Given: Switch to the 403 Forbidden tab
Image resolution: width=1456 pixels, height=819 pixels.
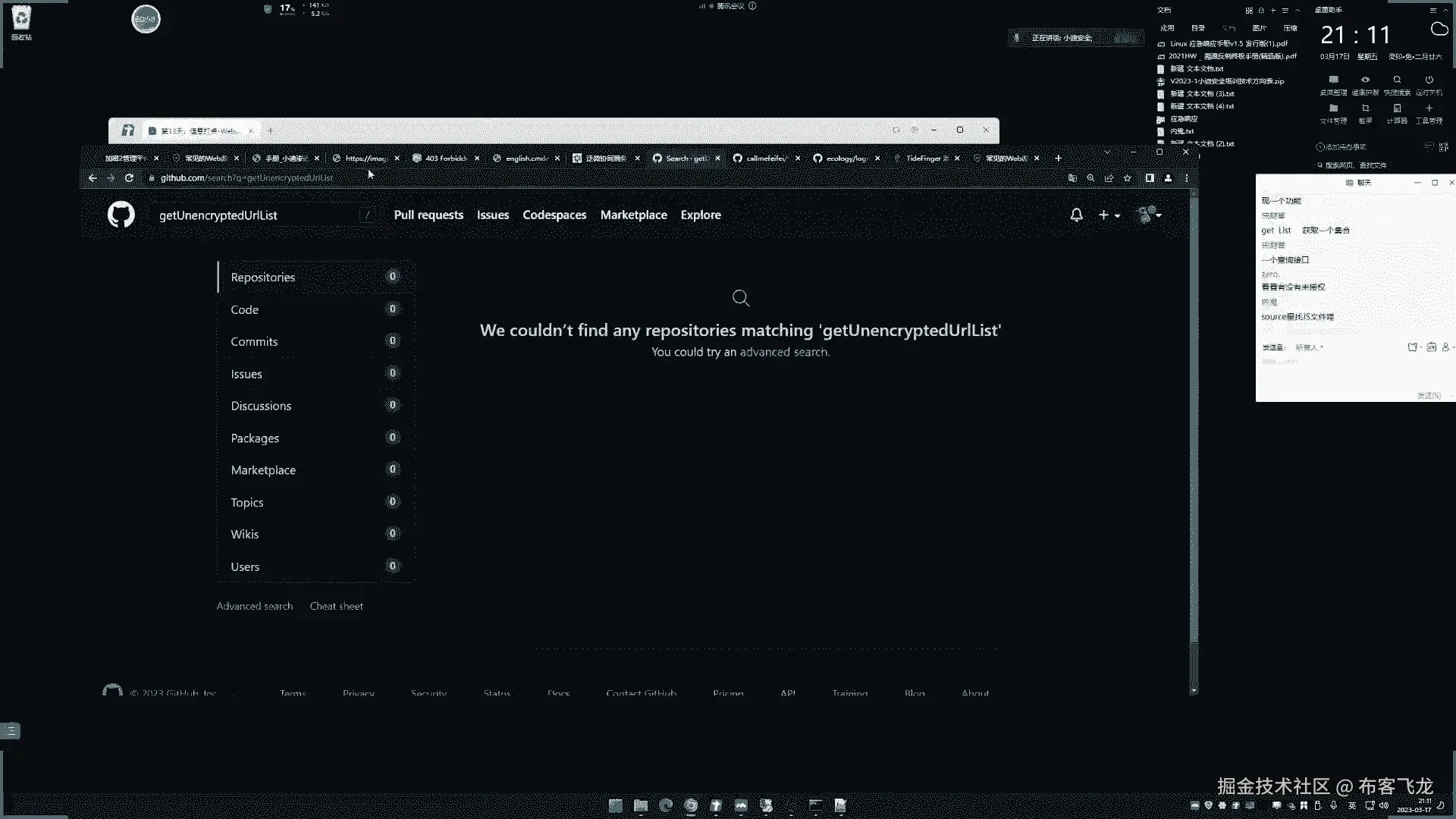Looking at the screenshot, I should (445, 158).
